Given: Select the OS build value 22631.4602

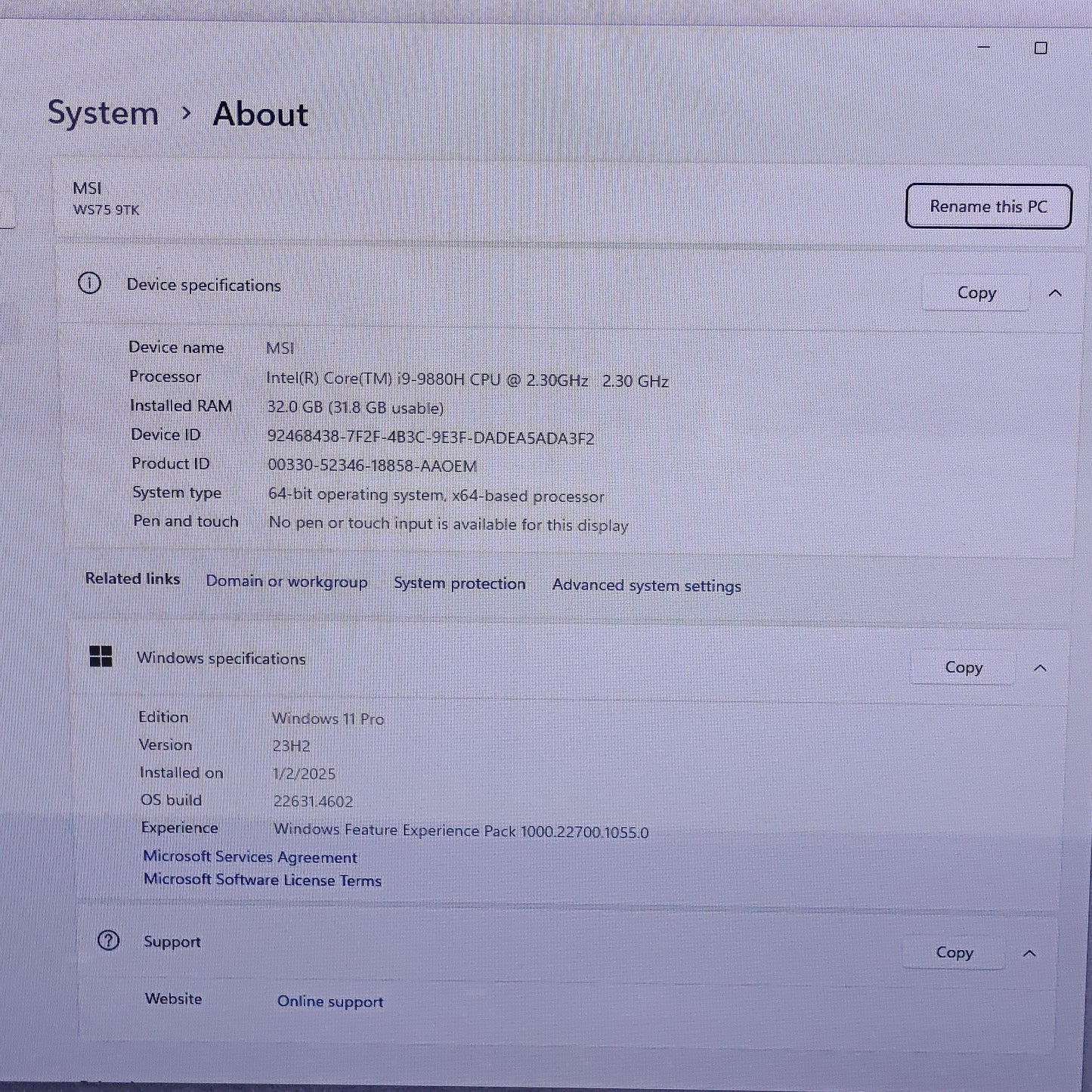Looking at the screenshot, I should [313, 801].
